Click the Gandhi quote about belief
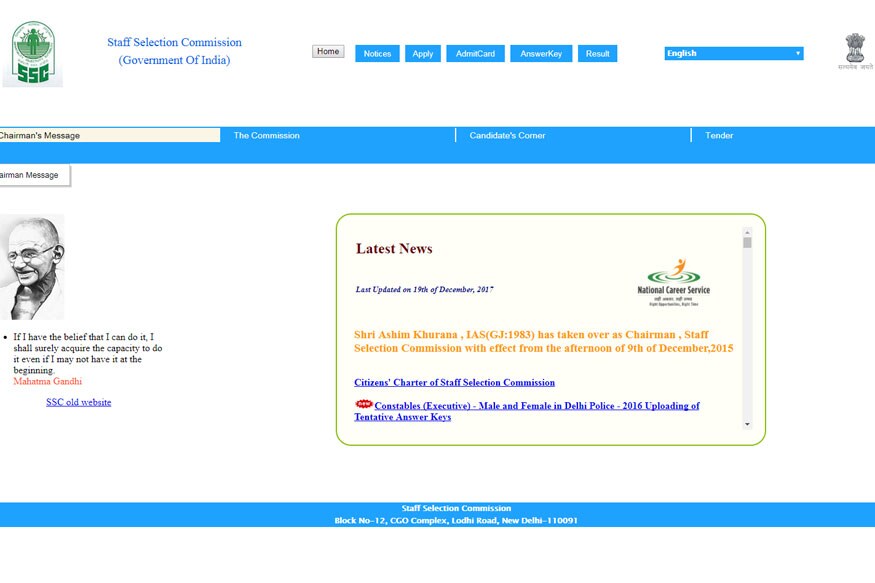The height and width of the screenshot is (583, 875). [88, 354]
